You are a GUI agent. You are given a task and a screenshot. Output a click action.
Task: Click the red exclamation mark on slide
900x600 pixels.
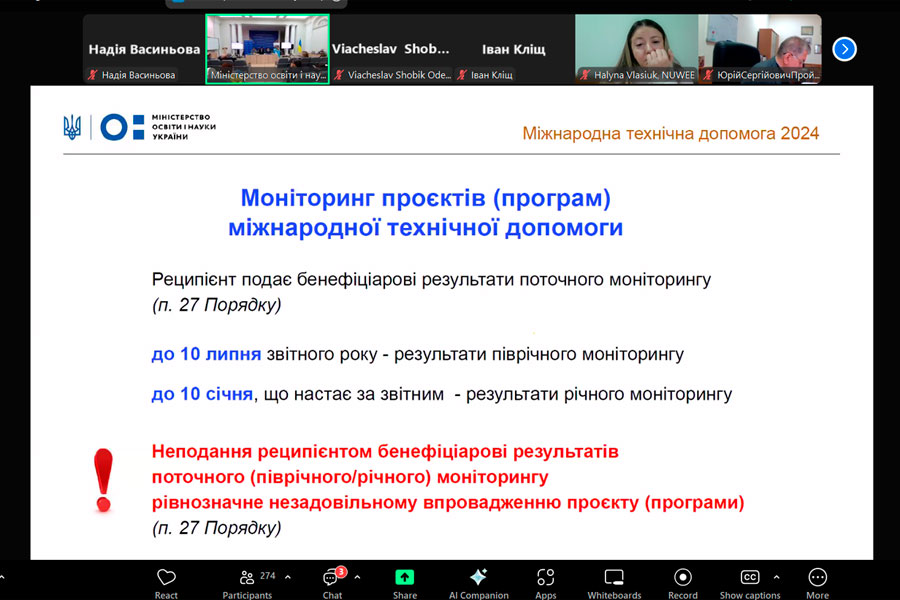(103, 480)
